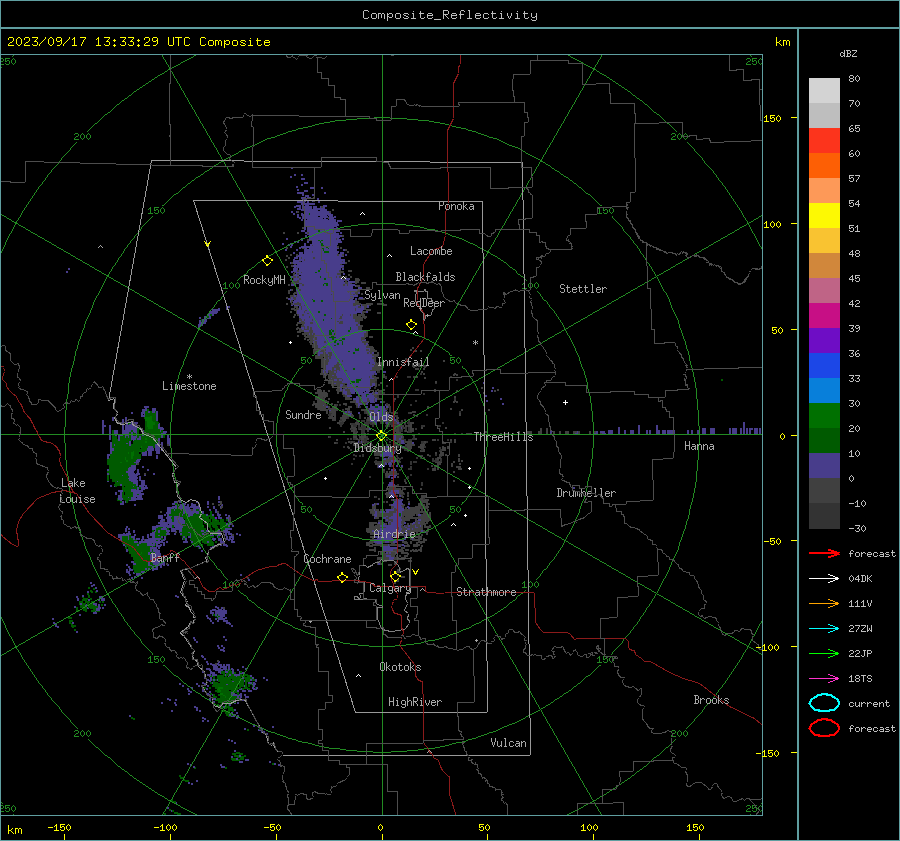Click the orange 111V arrow icon

(x=824, y=603)
